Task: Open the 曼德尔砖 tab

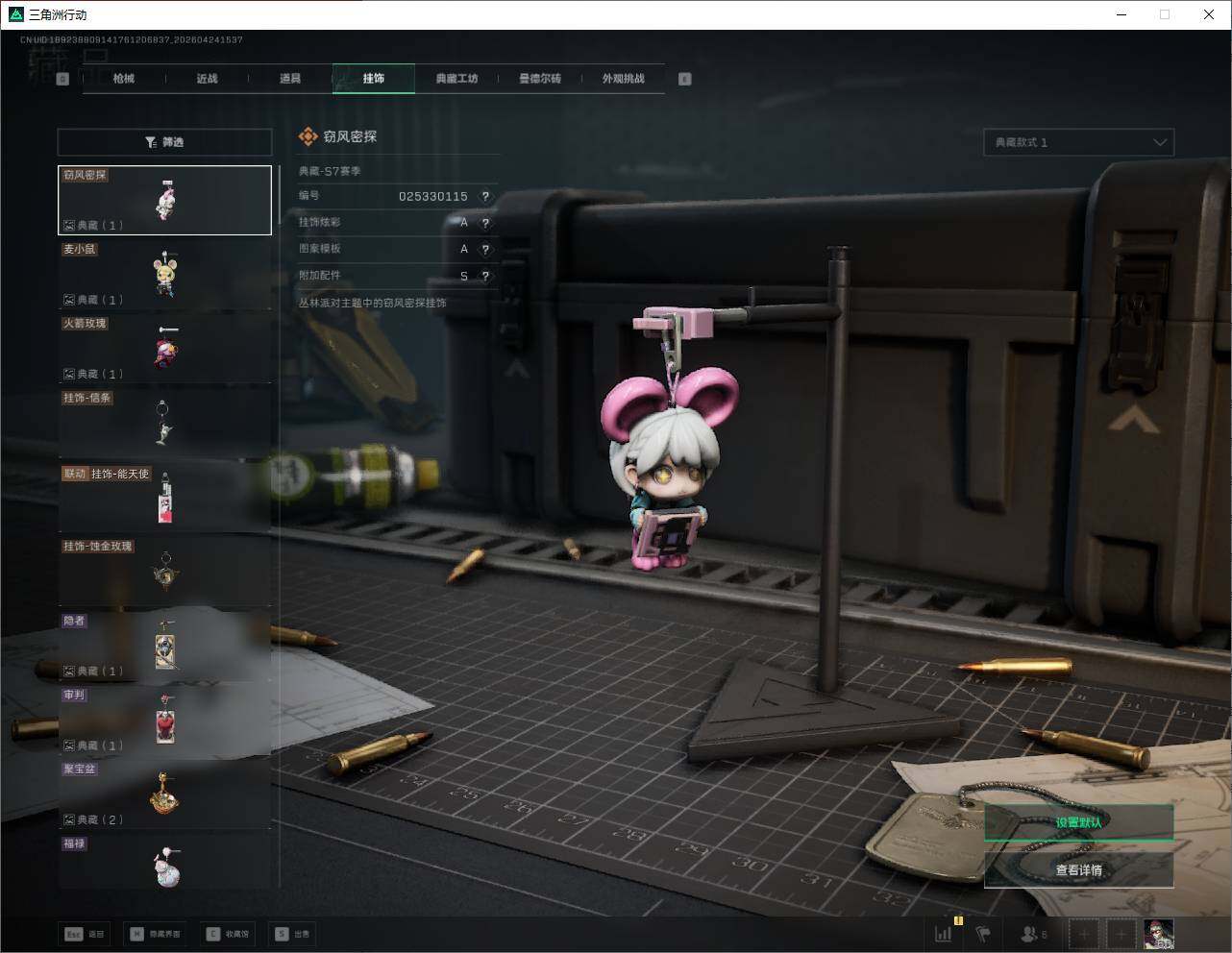Action: [539, 79]
